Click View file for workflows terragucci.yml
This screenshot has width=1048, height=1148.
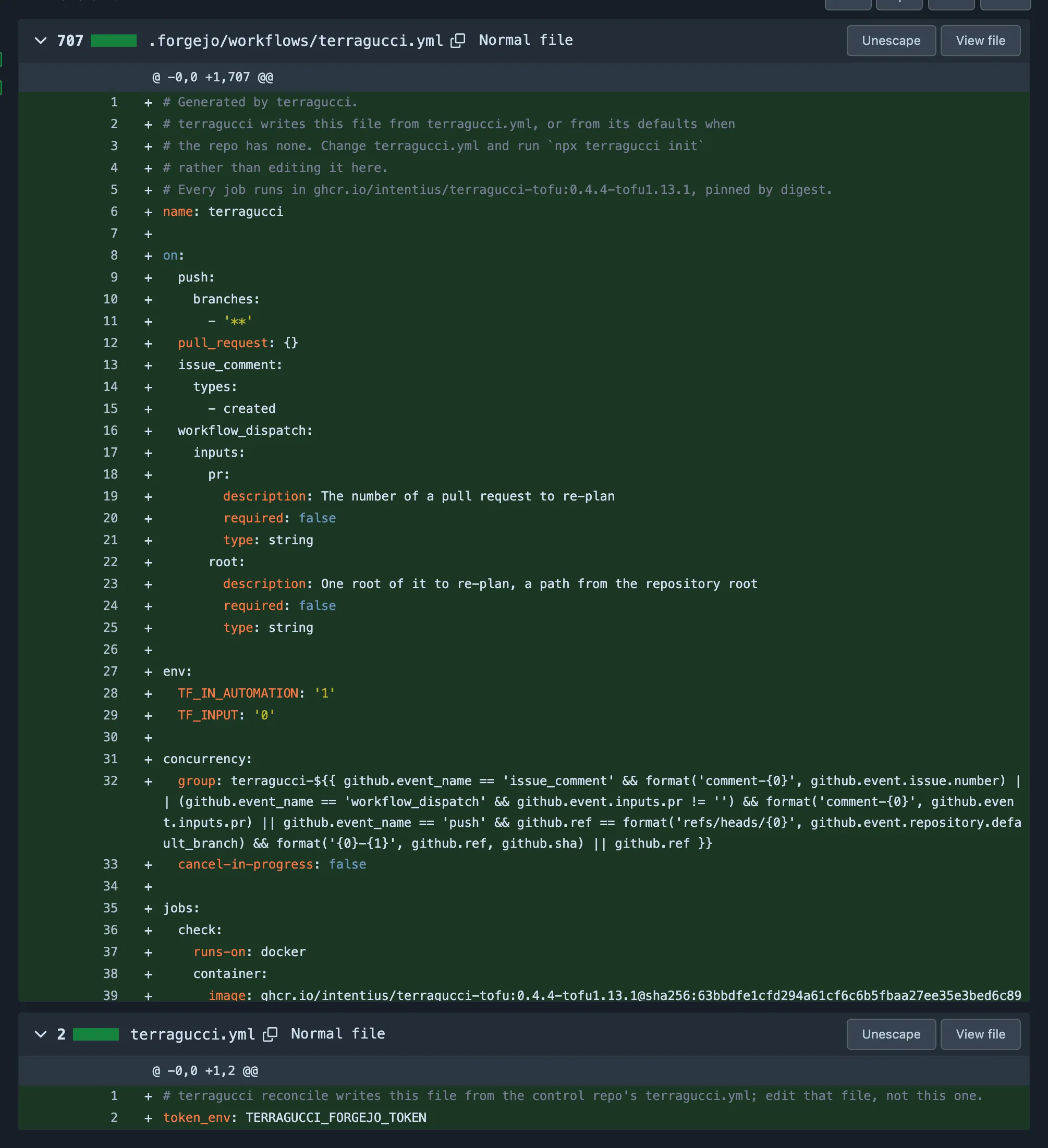point(980,41)
